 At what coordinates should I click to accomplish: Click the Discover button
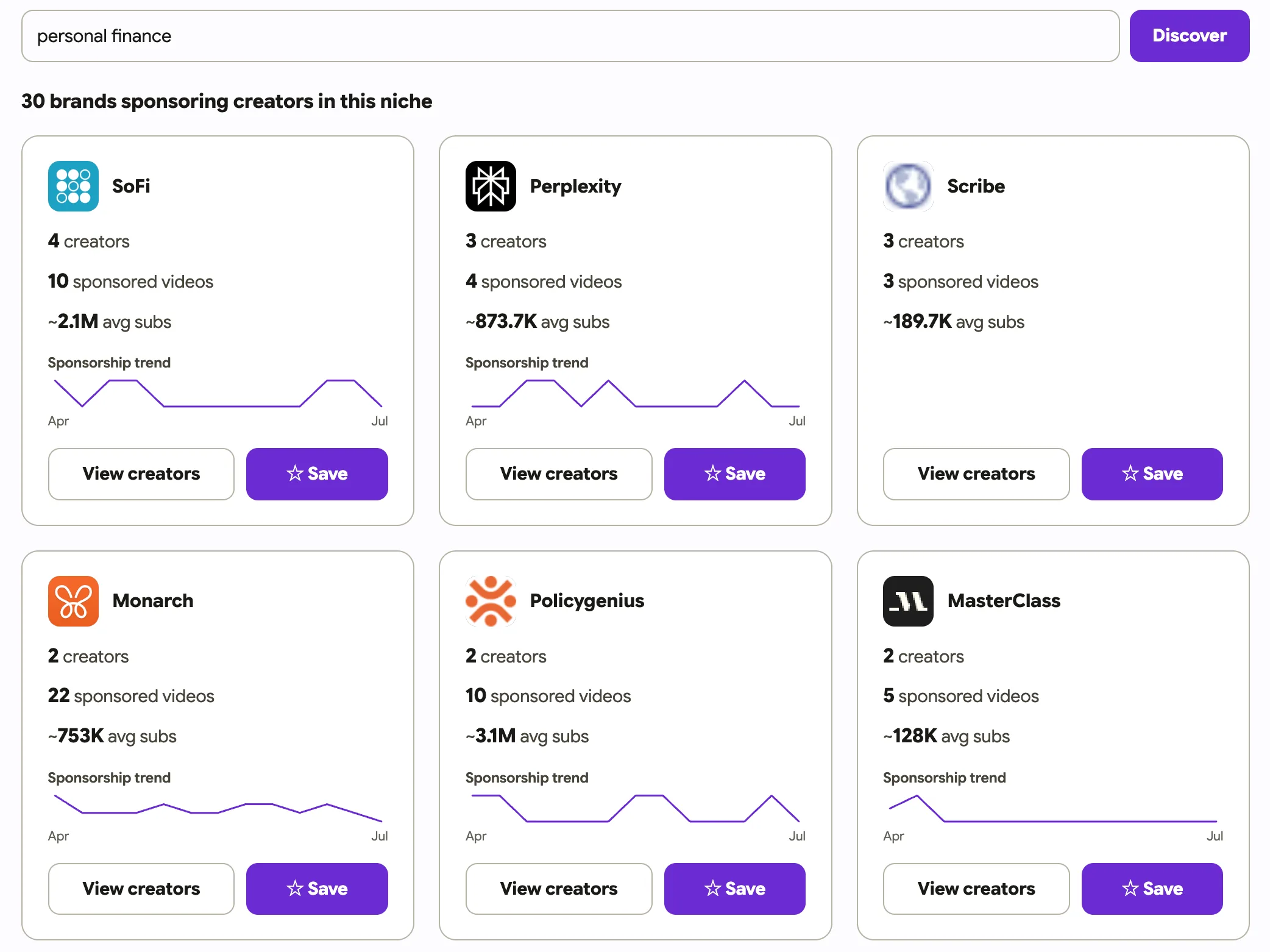(x=1190, y=36)
